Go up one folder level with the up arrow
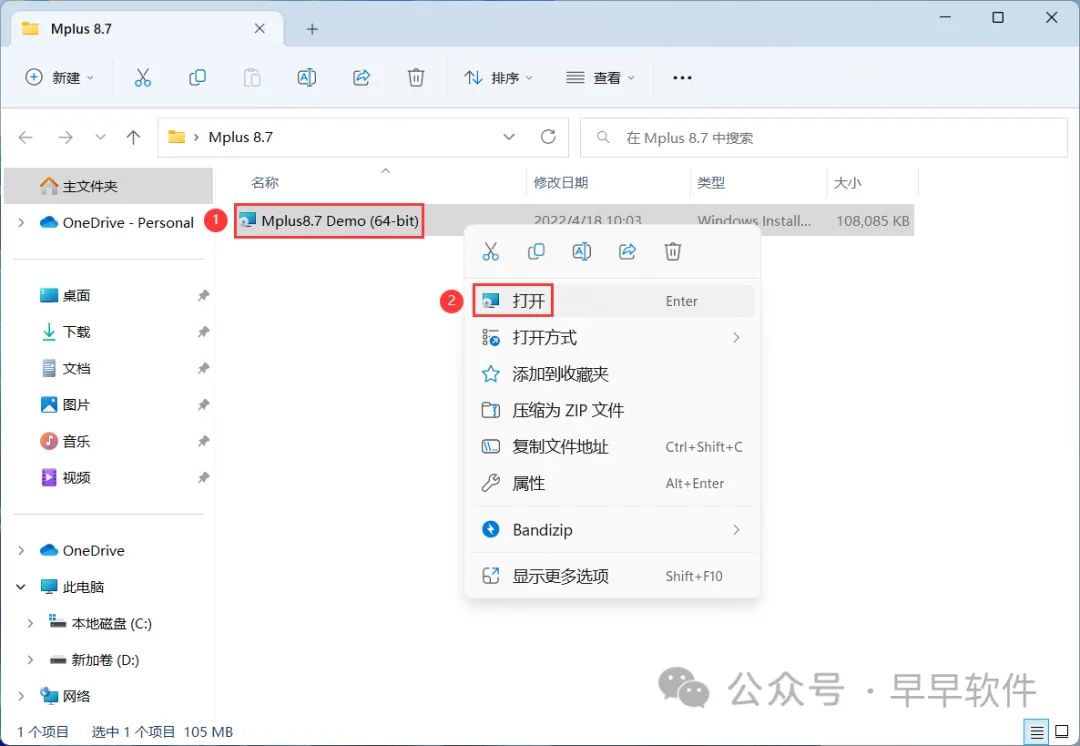The height and width of the screenshot is (746, 1080). point(134,137)
